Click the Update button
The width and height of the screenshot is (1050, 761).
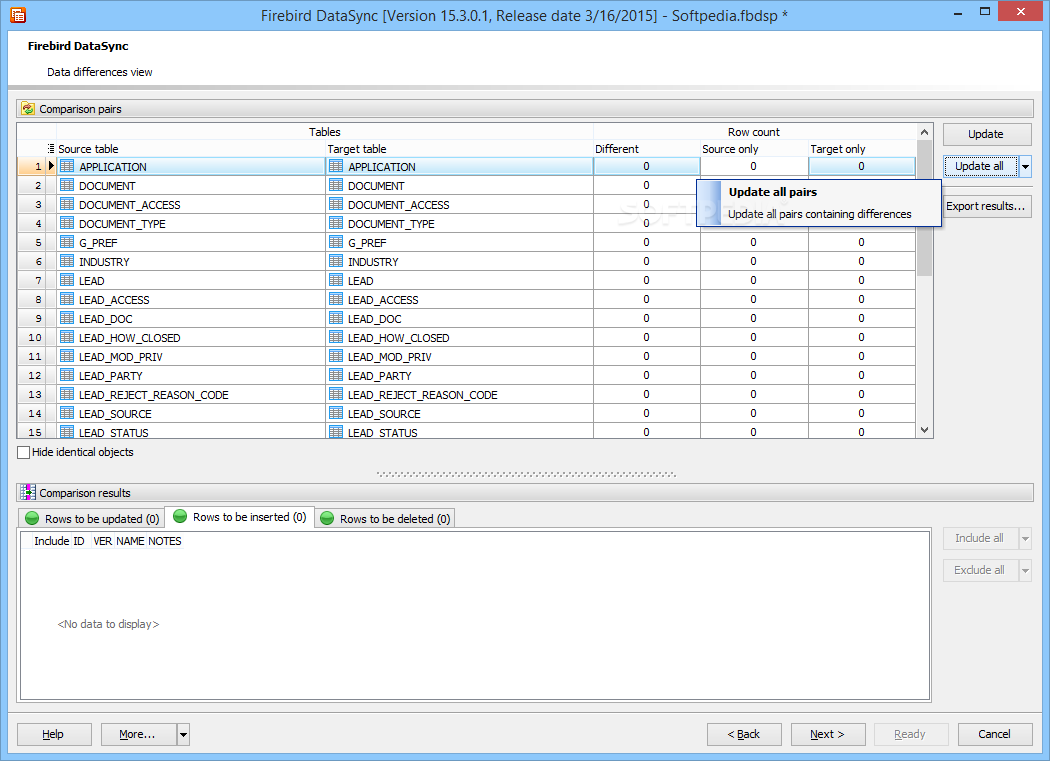[x=986, y=134]
